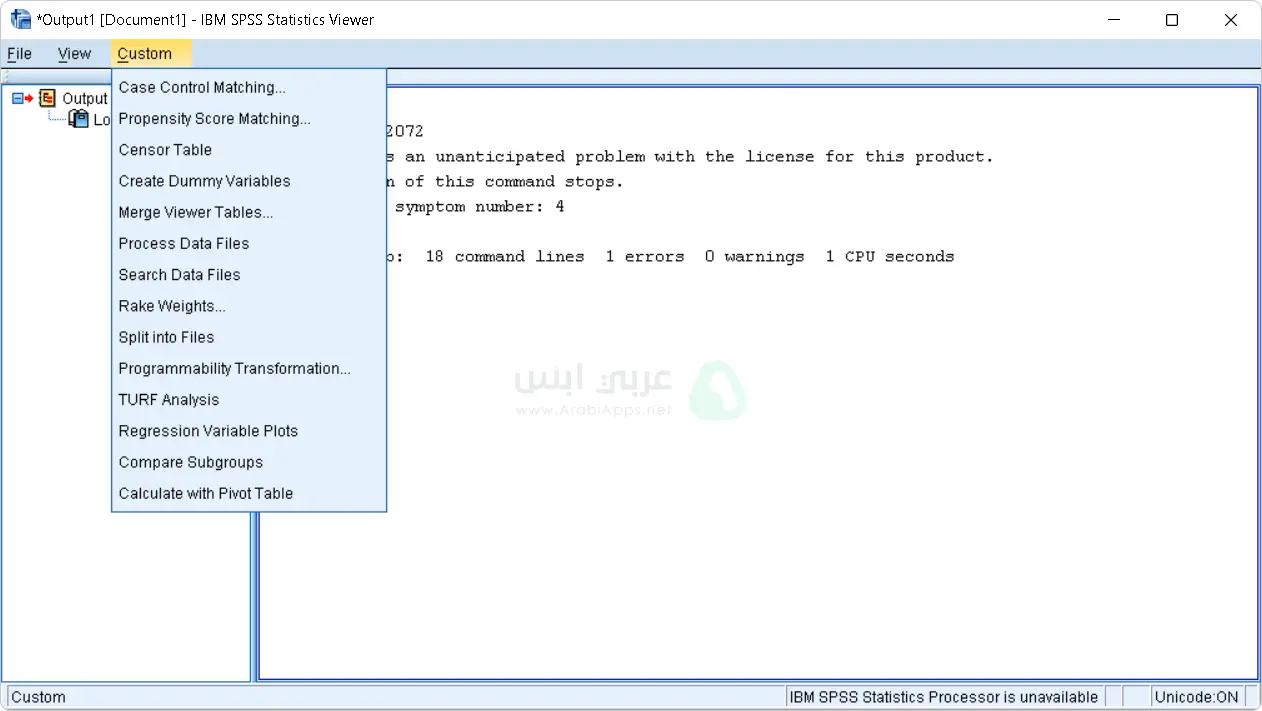Open the Merge Viewer Tables dialog
This screenshot has height=711, width=1262.
[195, 212]
